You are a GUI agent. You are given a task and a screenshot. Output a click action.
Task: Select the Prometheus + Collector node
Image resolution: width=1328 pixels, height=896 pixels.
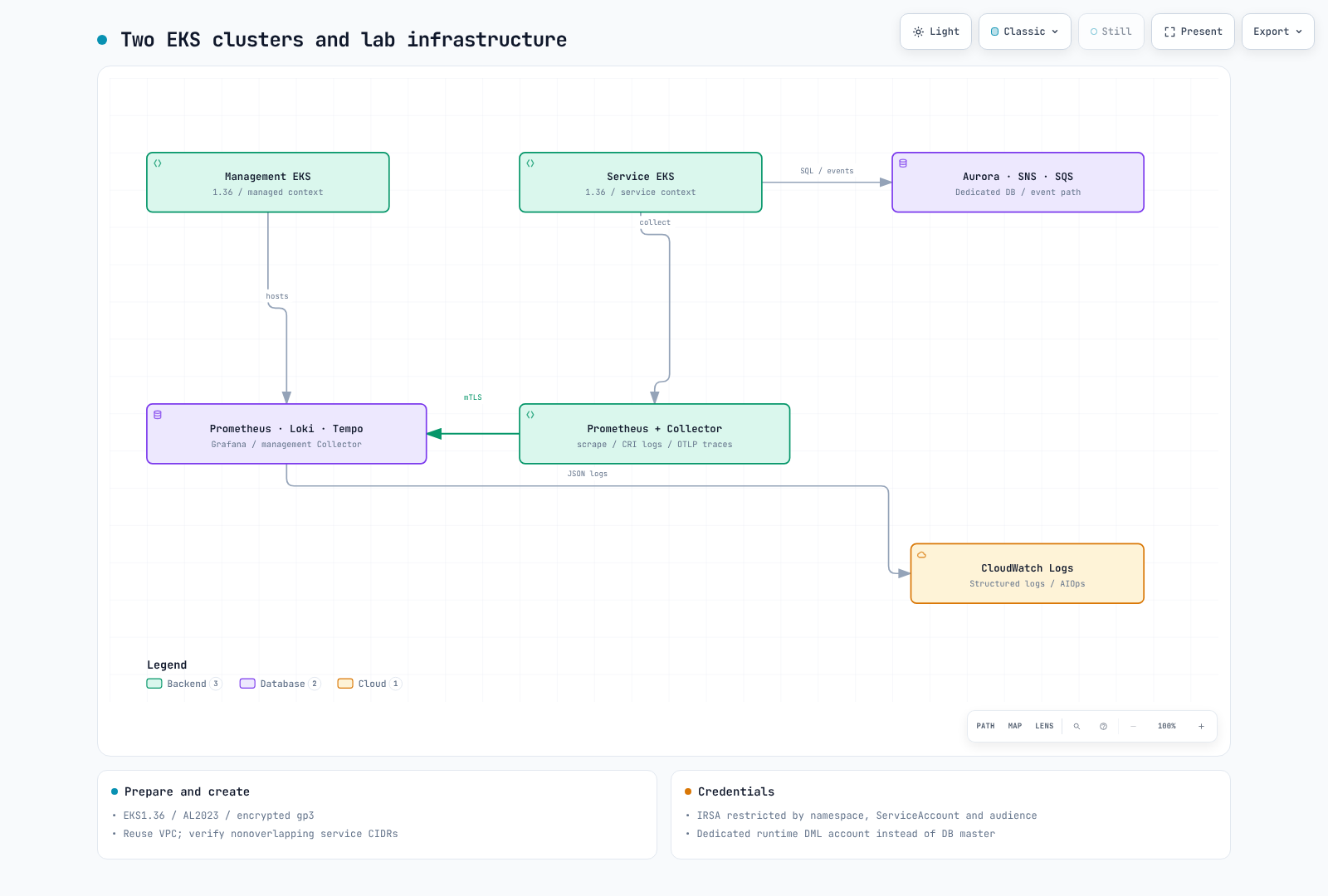coord(655,434)
